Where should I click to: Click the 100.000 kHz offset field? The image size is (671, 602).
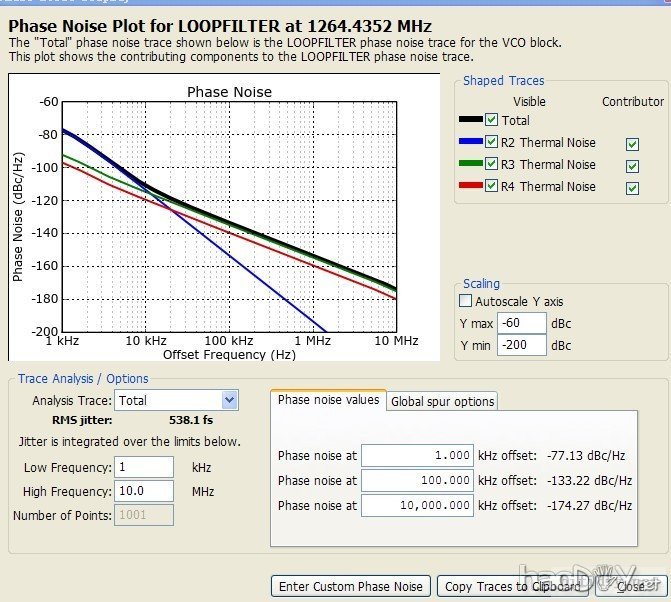417,480
